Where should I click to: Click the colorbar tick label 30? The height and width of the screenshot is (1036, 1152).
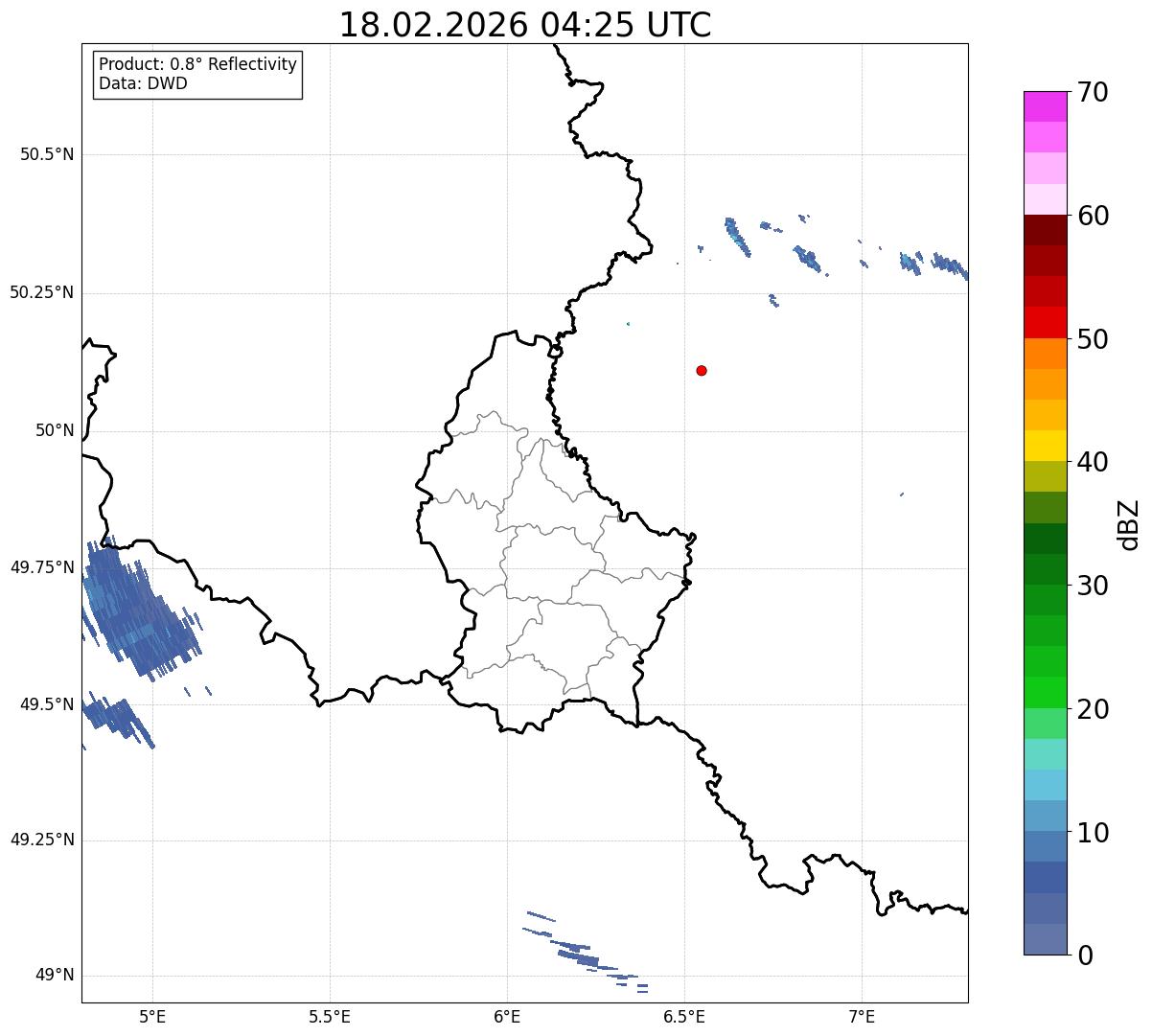tap(1093, 586)
